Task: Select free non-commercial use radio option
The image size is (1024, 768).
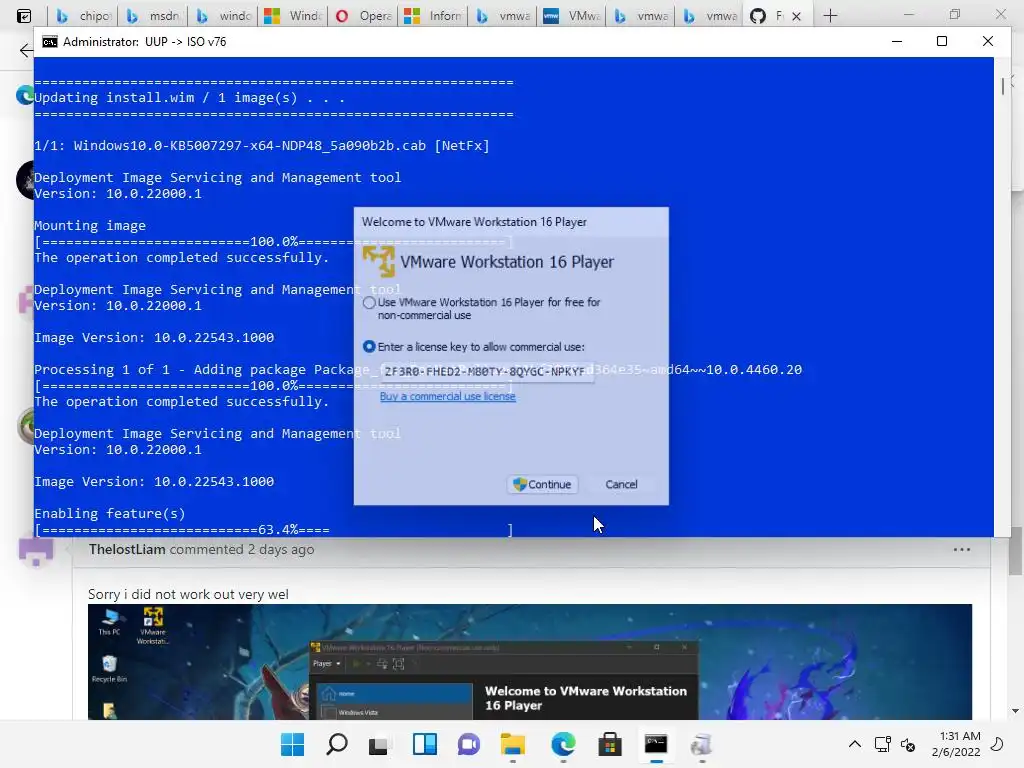Action: pyautogui.click(x=369, y=303)
